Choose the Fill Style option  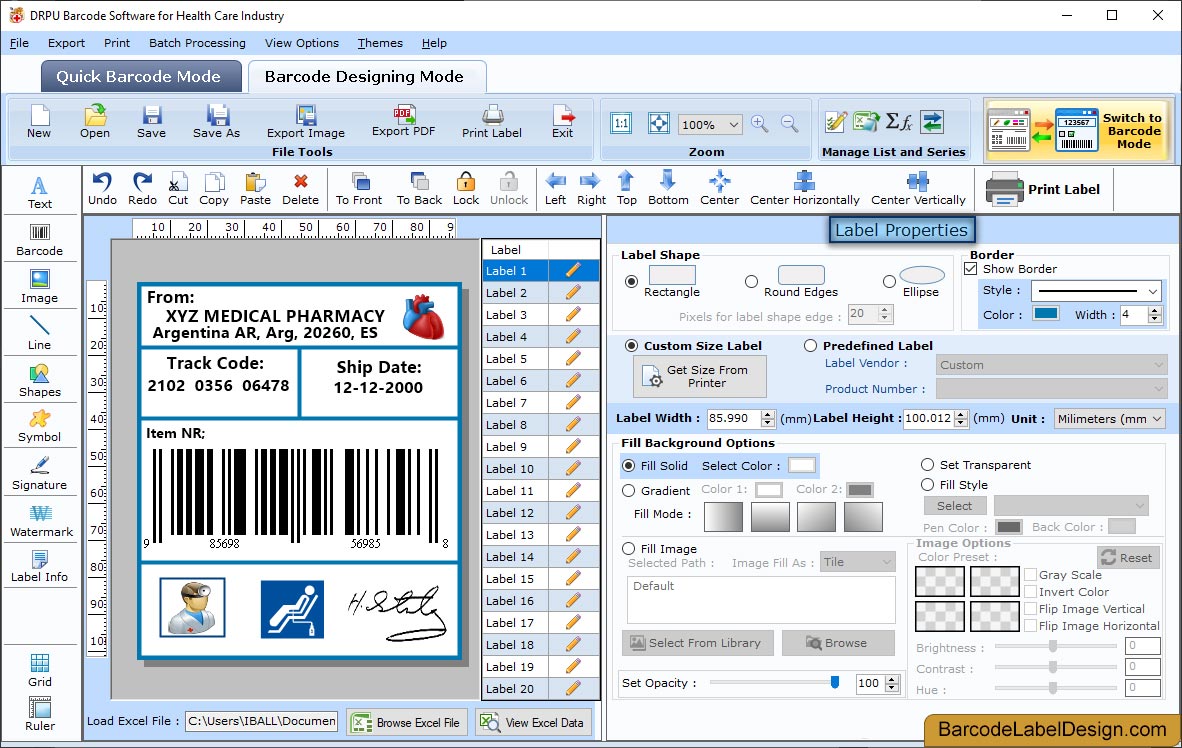point(927,484)
